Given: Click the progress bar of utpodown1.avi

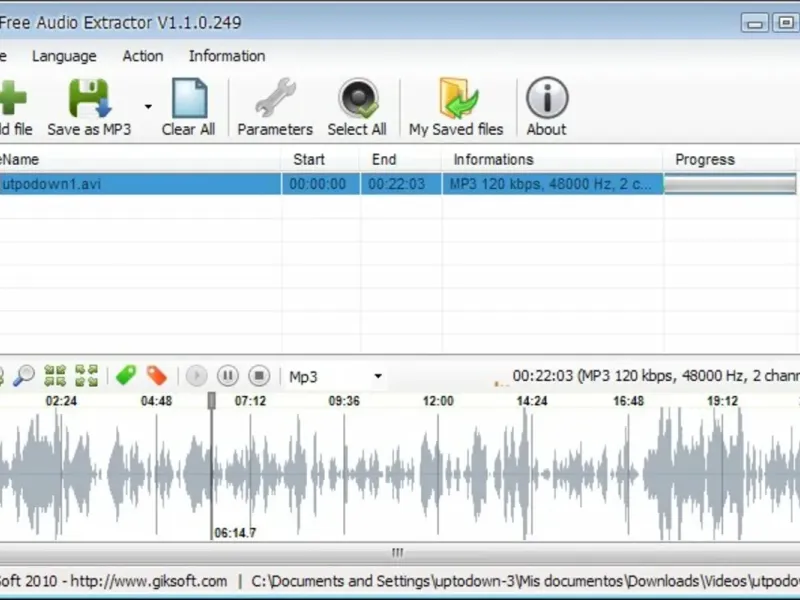Looking at the screenshot, I should pos(730,184).
